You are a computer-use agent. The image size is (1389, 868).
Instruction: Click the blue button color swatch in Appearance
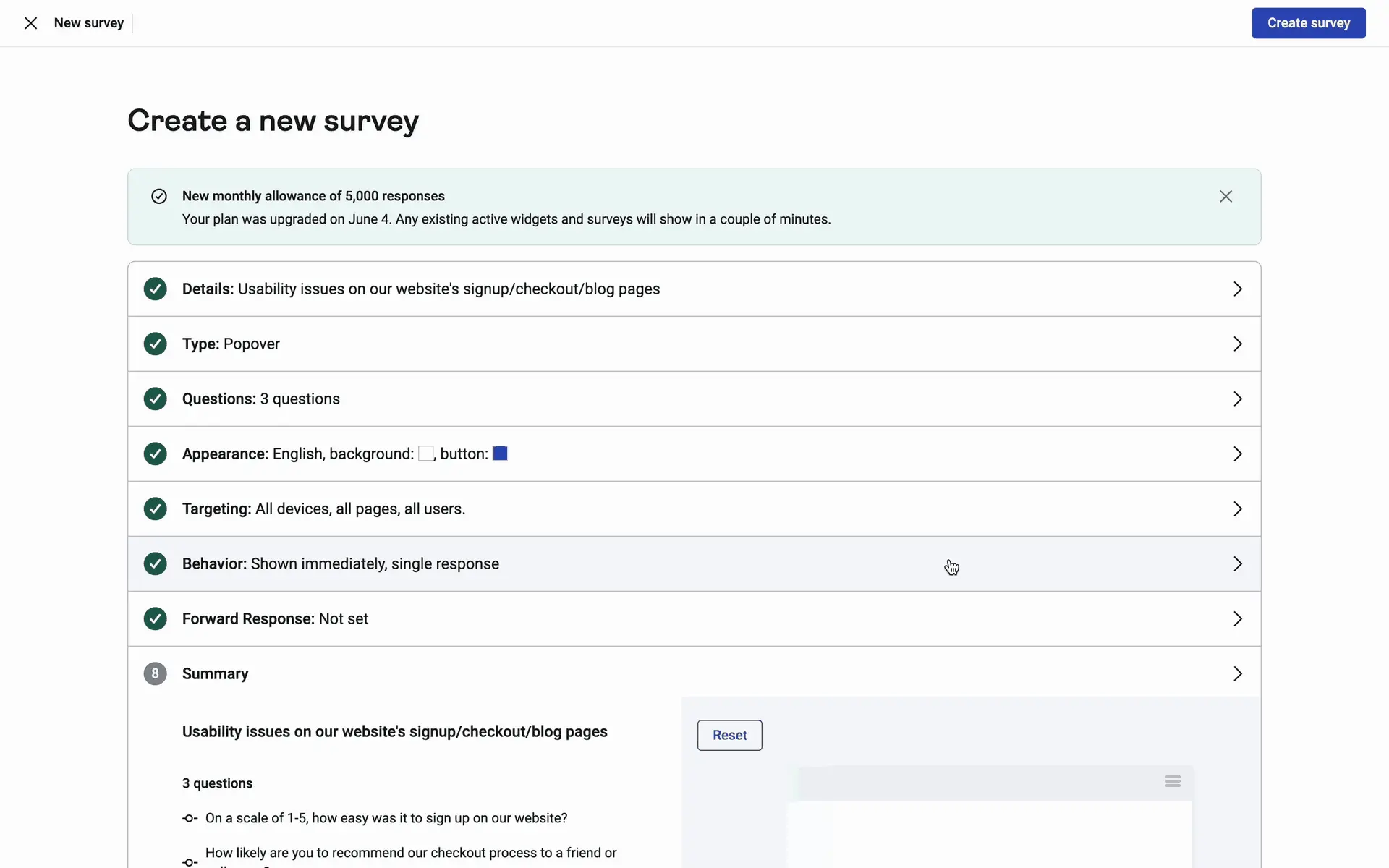tap(500, 454)
